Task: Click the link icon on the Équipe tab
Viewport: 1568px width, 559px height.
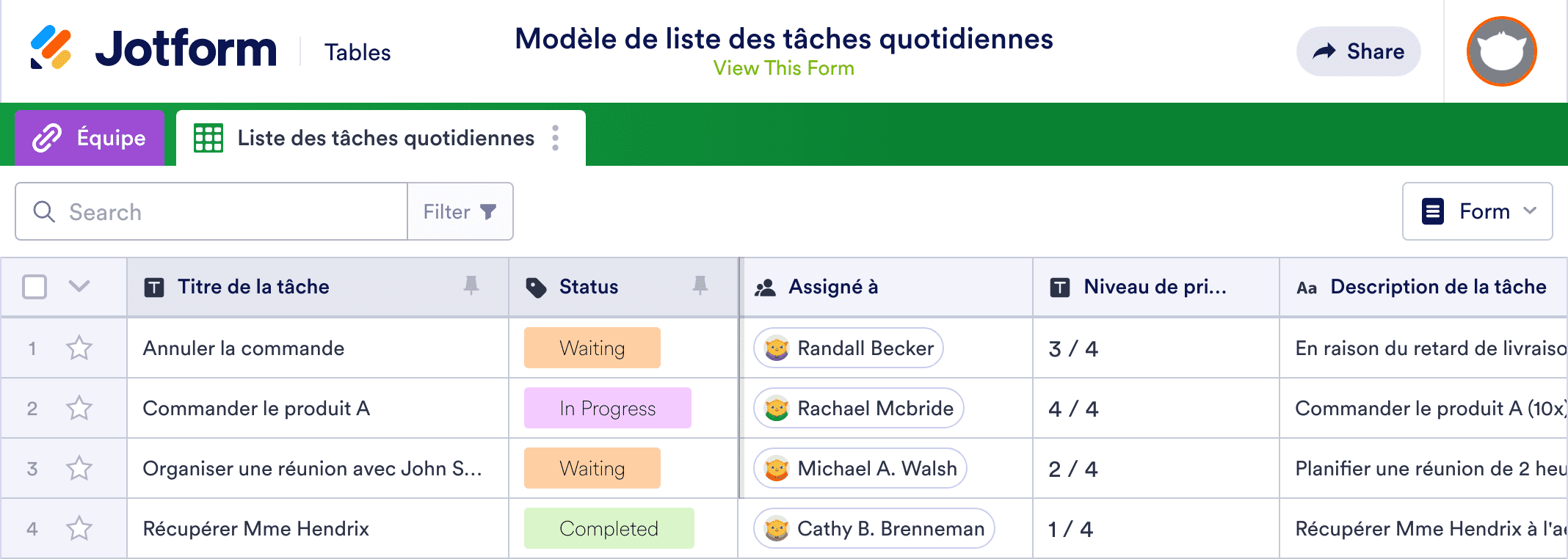Action: pos(46,136)
